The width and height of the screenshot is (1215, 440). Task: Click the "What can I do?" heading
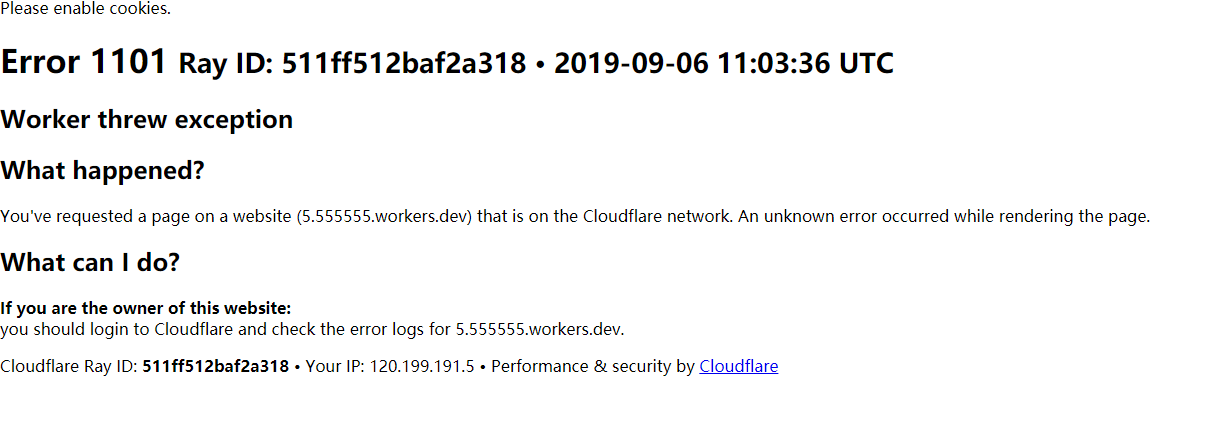point(90,263)
